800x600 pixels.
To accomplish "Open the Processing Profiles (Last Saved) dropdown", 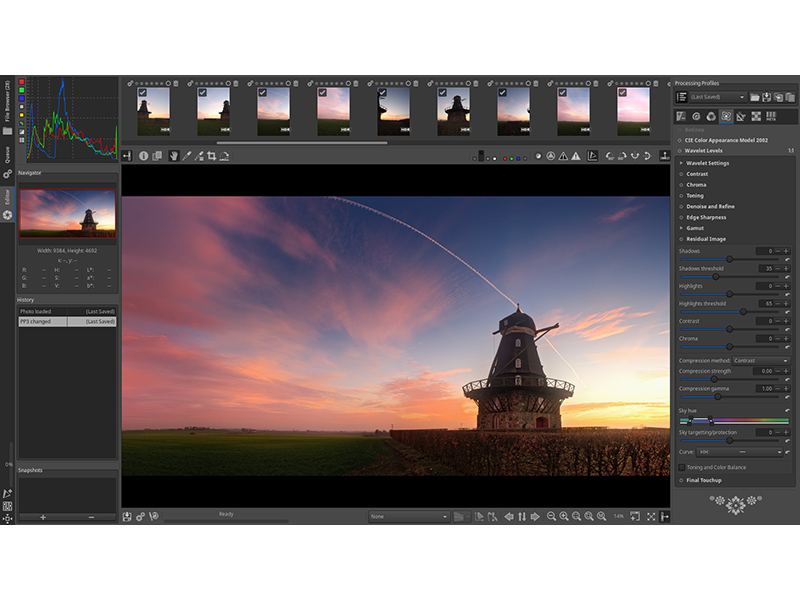I will coord(718,97).
